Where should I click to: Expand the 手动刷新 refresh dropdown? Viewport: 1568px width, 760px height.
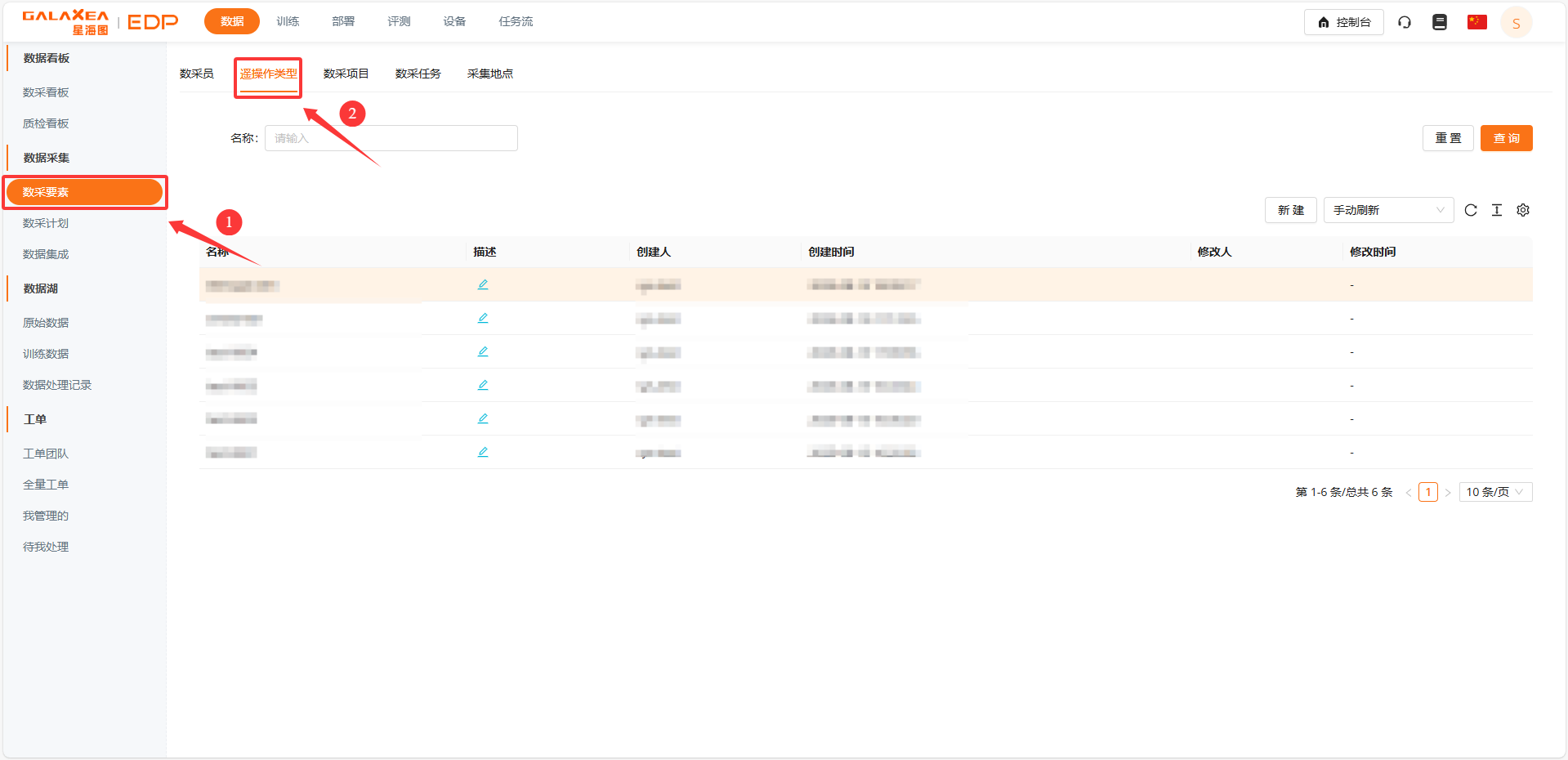pos(1388,210)
